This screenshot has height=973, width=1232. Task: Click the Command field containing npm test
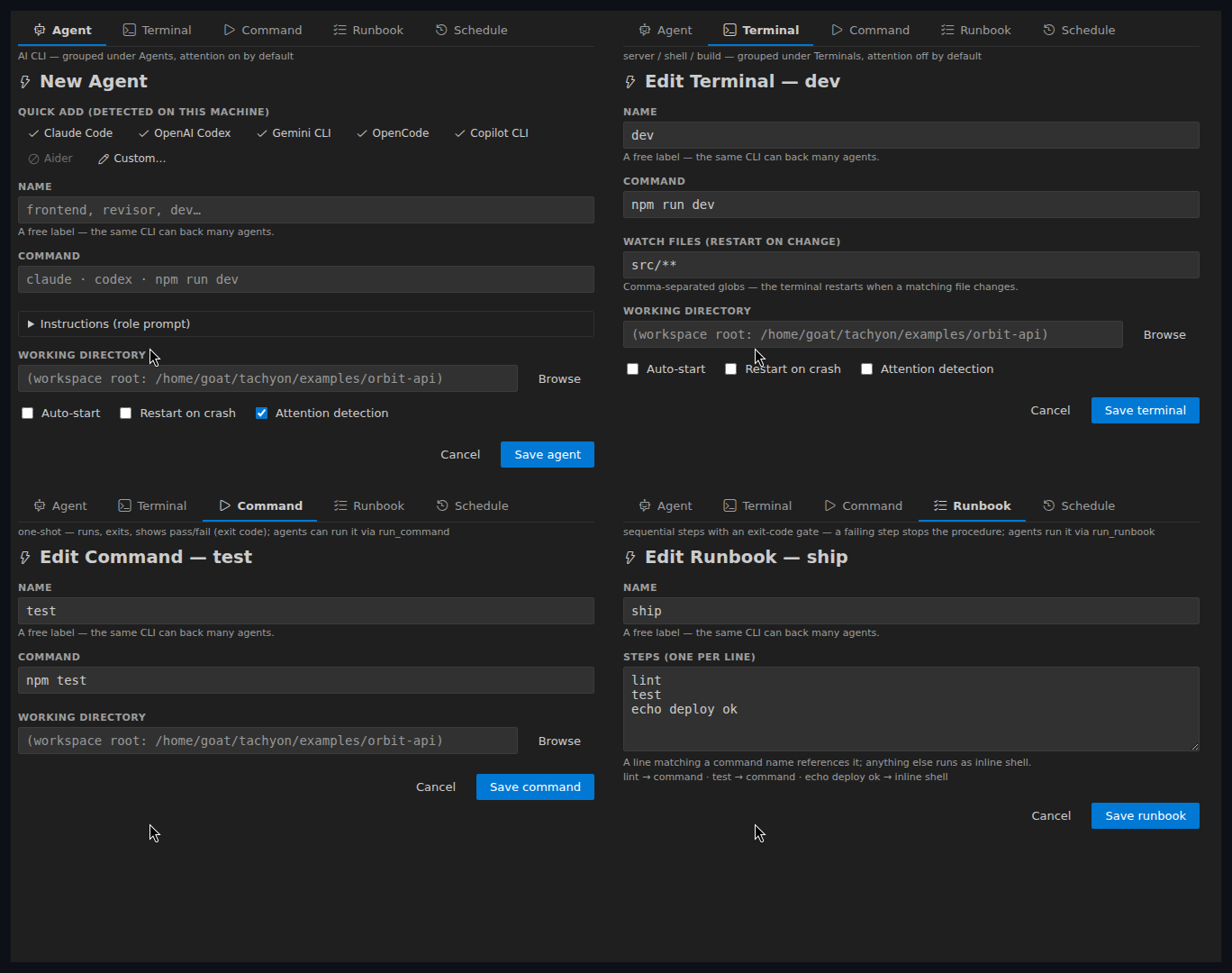(306, 680)
